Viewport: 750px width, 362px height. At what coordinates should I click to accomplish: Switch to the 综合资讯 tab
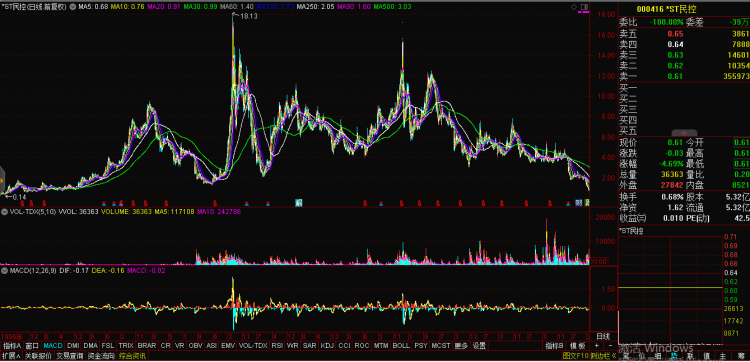click(132, 356)
